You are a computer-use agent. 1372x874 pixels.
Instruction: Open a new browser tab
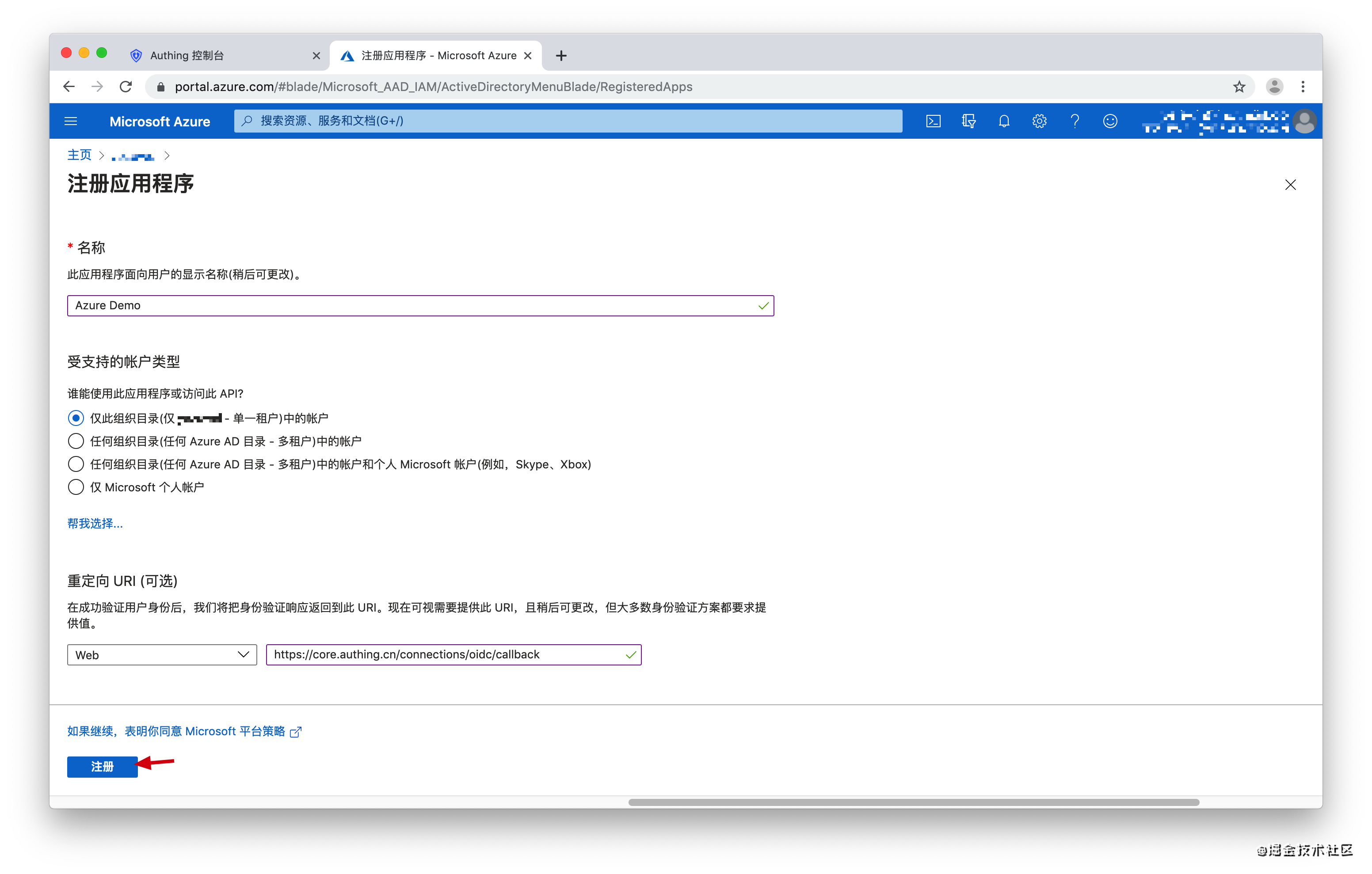pos(560,55)
